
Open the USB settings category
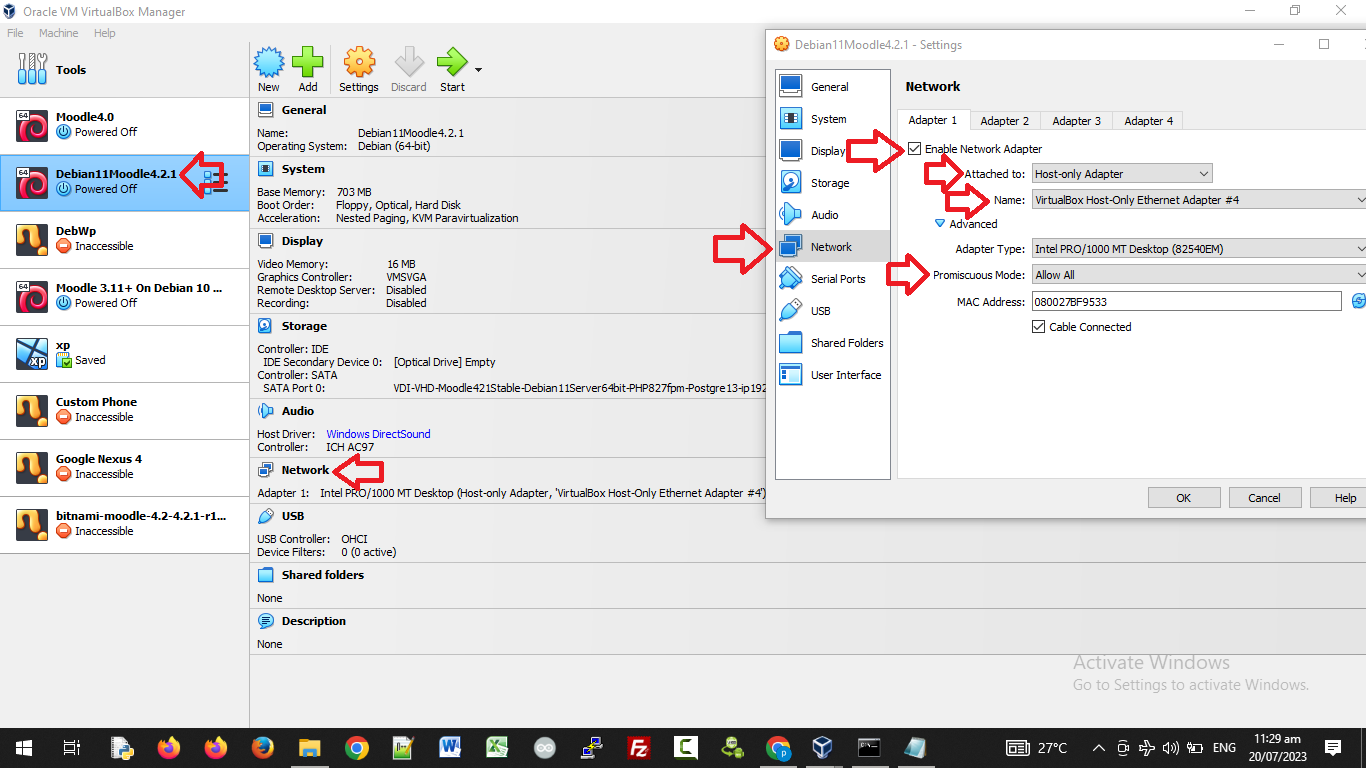832,311
